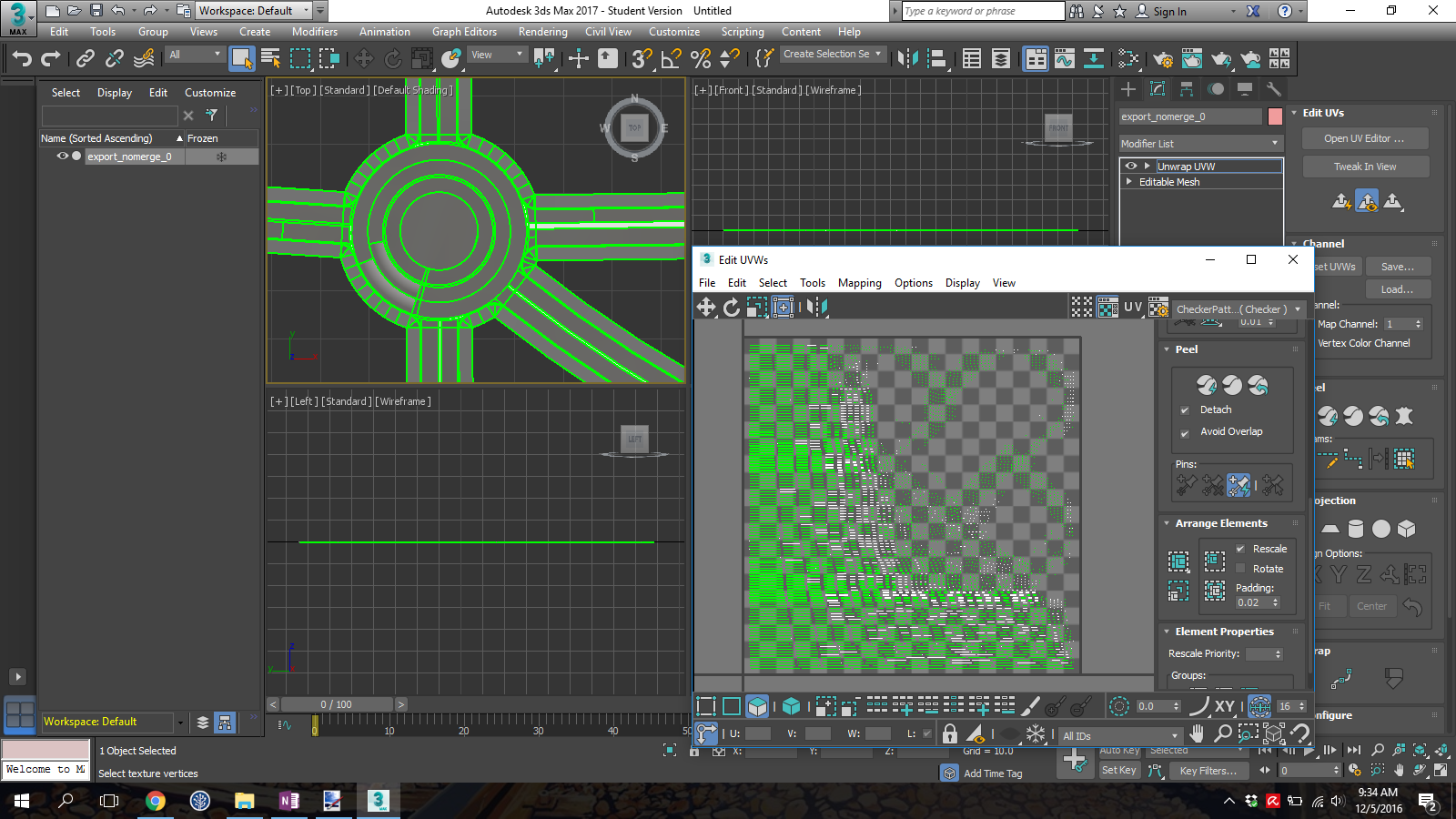Toggle frozen snowflake for export_nomerge_0
Screen dimensions: 1456x819
coord(221,157)
